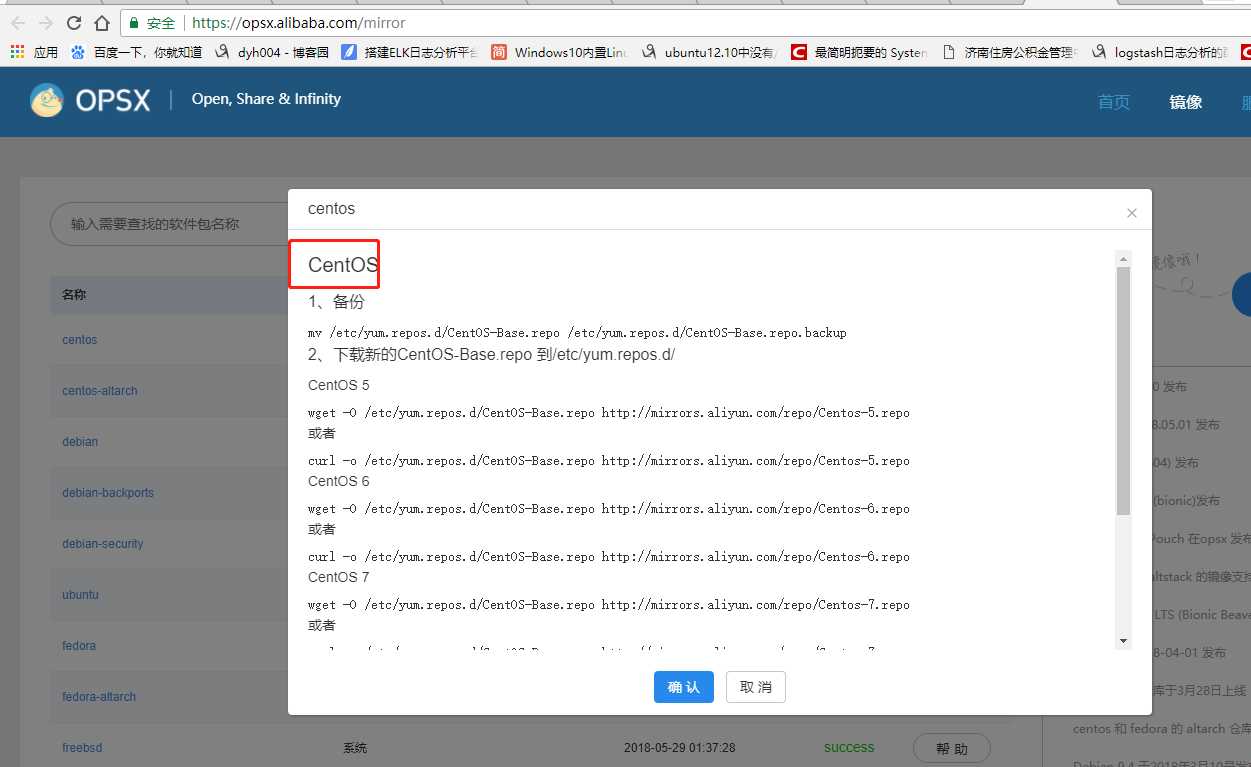Open ubuntu12.10 bookmark

710,52
